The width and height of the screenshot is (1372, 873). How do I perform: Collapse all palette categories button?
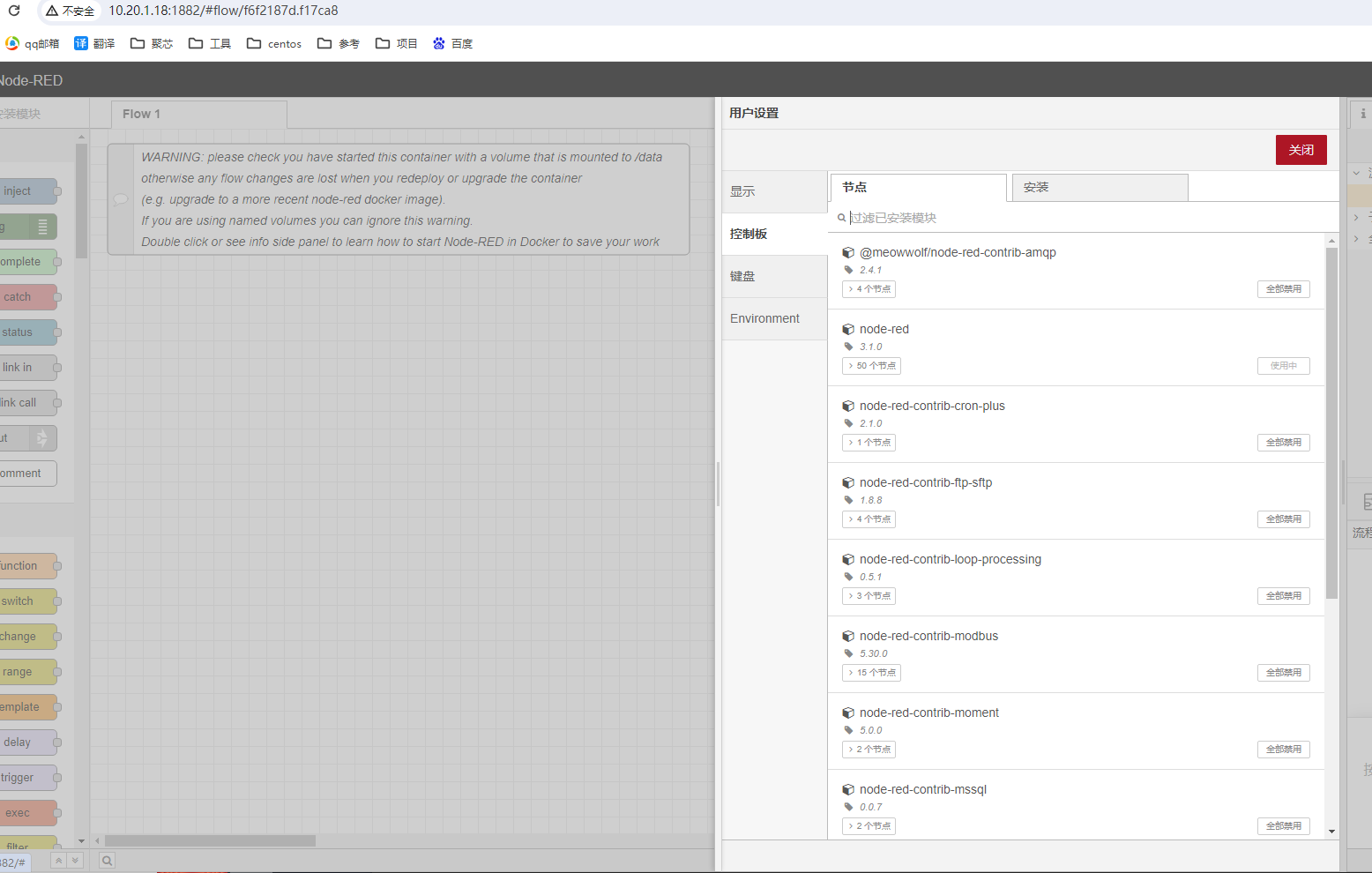pyautogui.click(x=59, y=861)
